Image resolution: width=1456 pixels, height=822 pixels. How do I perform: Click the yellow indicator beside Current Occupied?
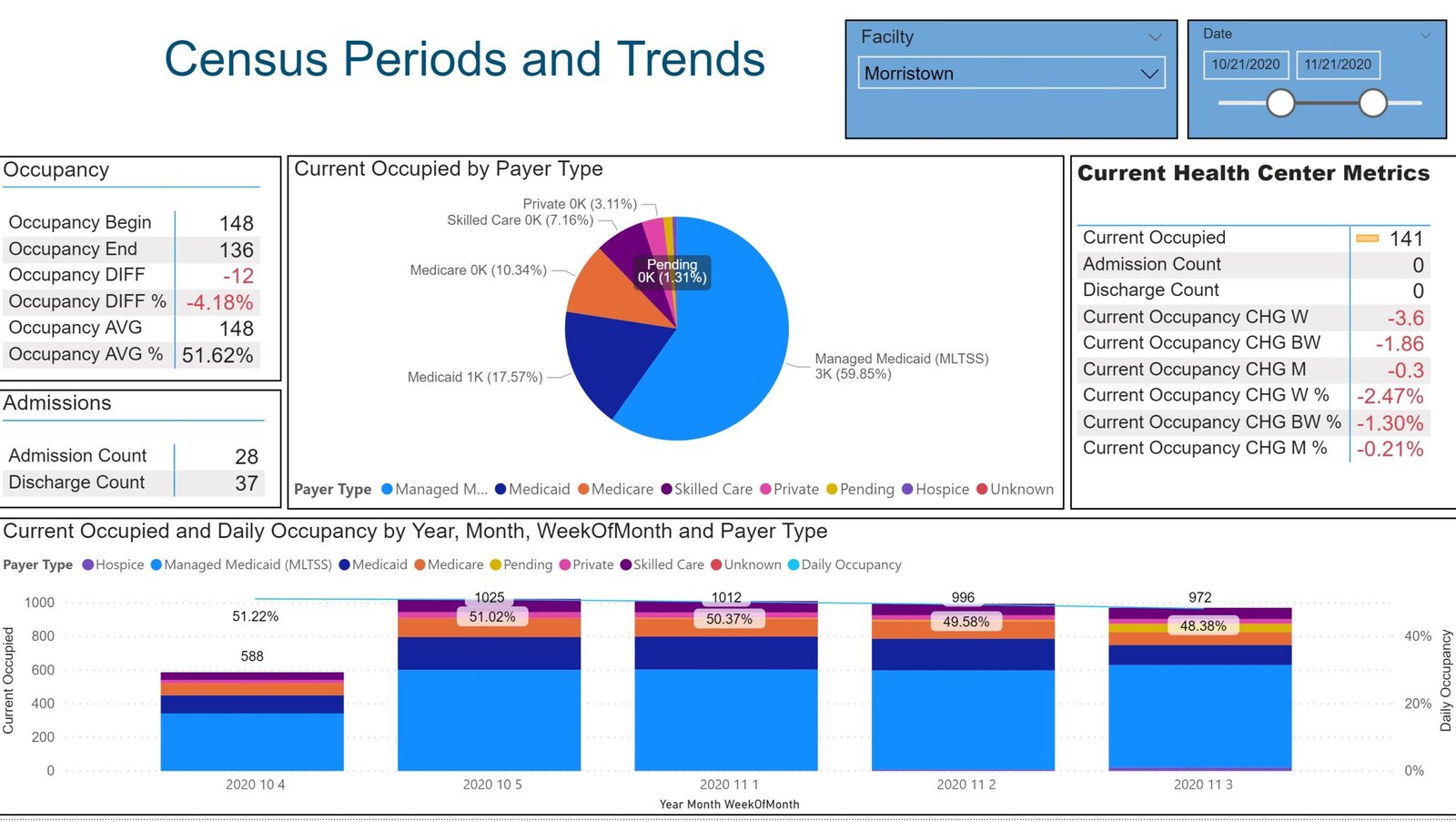tap(1367, 238)
